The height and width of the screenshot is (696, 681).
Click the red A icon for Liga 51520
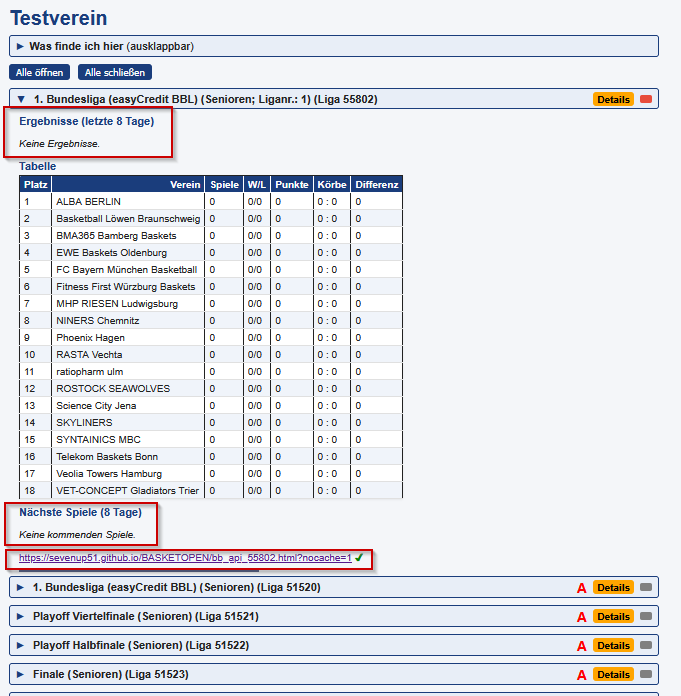(582, 588)
